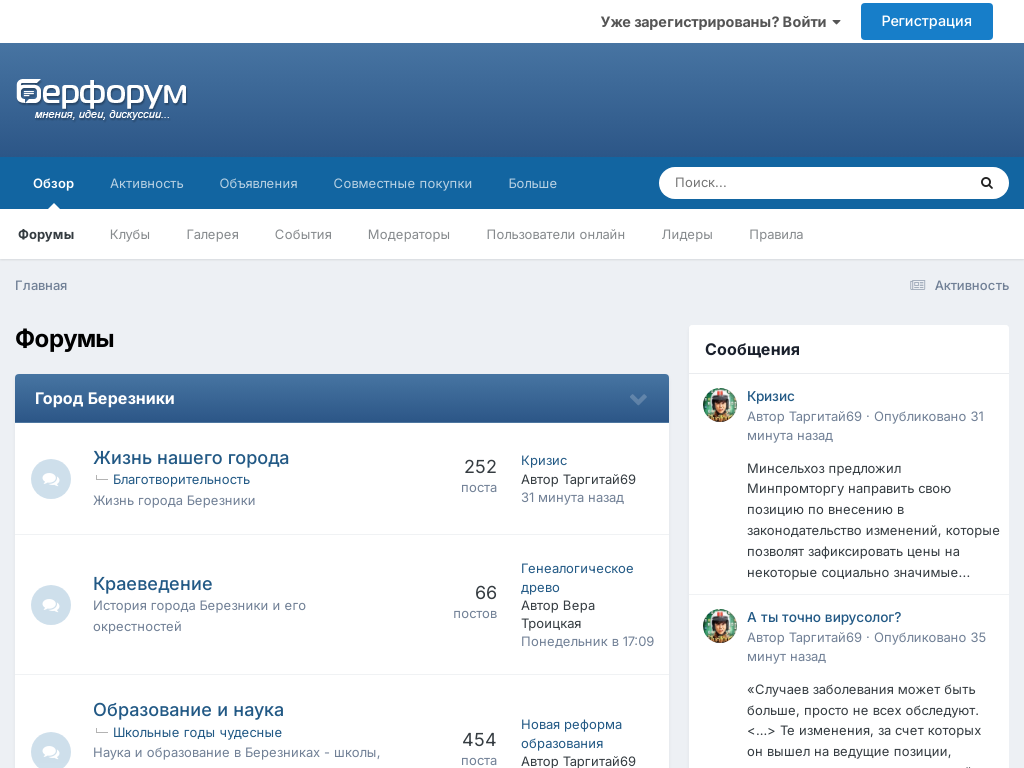1024x768 pixels.
Task: Collapse the Город Березники category
Action: pos(638,399)
